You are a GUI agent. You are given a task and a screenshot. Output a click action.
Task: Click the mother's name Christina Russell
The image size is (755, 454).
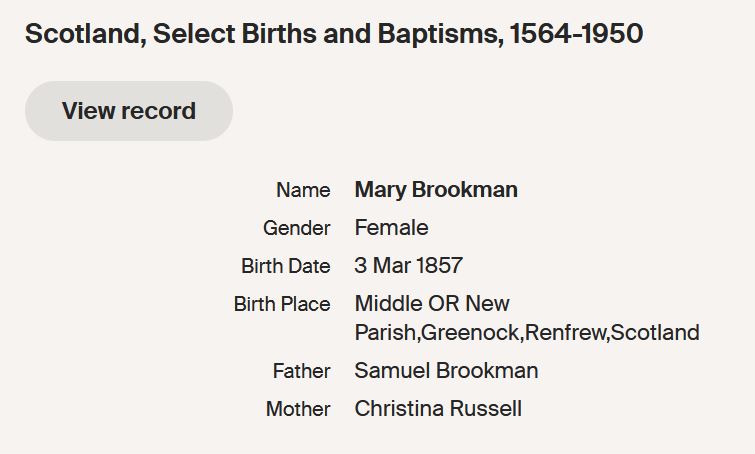click(438, 409)
